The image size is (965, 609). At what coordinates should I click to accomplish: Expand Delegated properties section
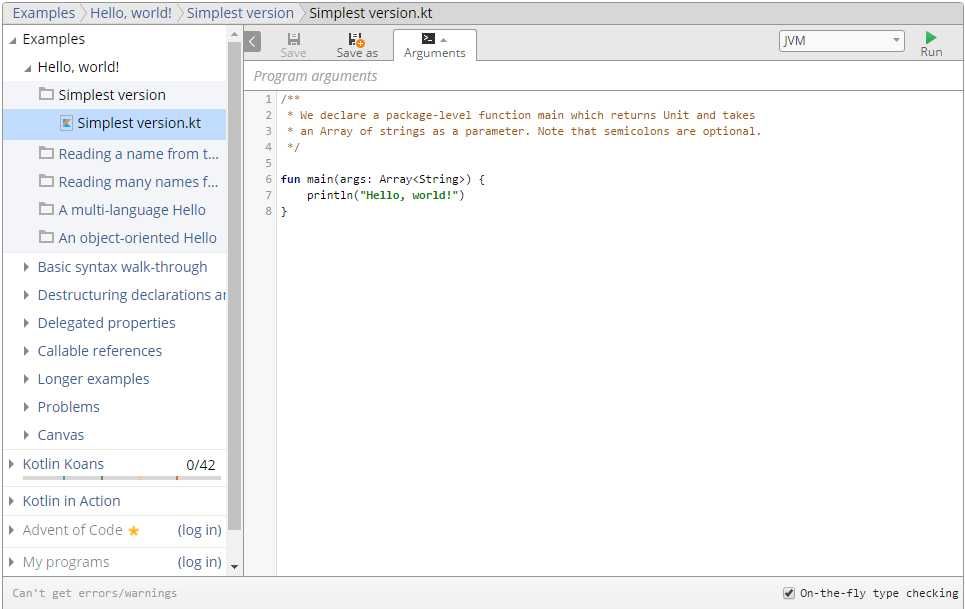pyautogui.click(x=26, y=323)
